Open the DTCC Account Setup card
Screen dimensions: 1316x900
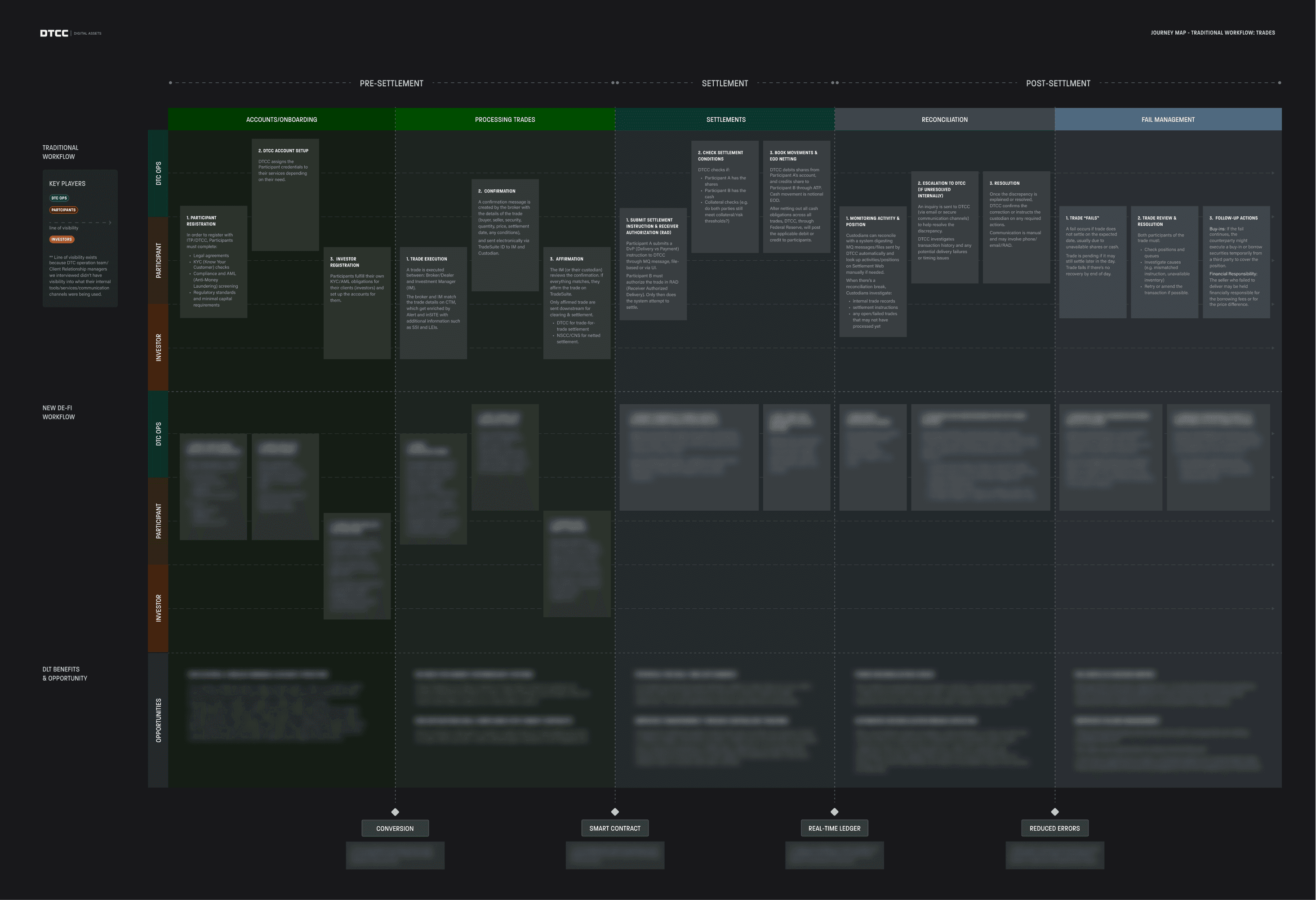click(285, 194)
